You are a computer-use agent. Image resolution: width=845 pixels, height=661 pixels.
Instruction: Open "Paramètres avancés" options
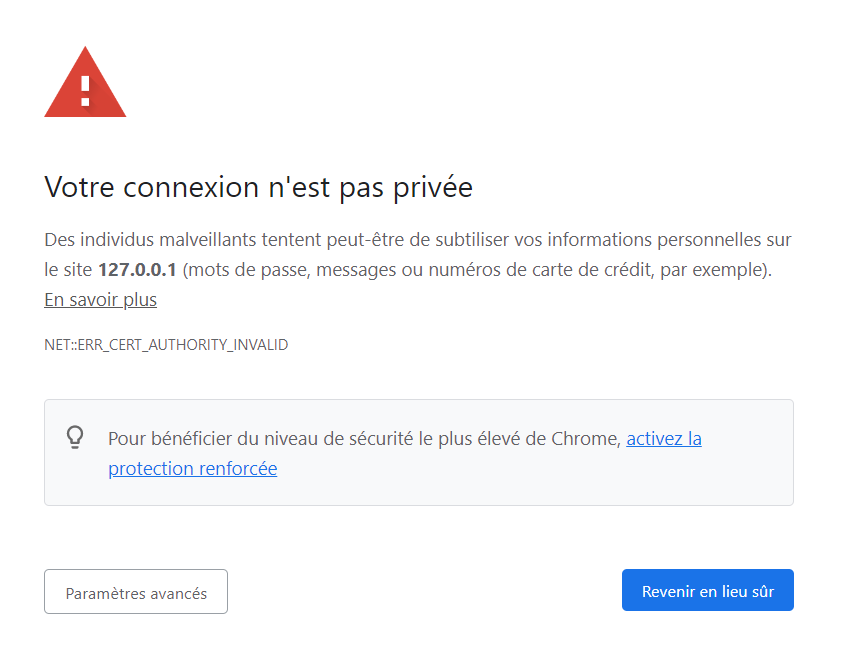[136, 592]
